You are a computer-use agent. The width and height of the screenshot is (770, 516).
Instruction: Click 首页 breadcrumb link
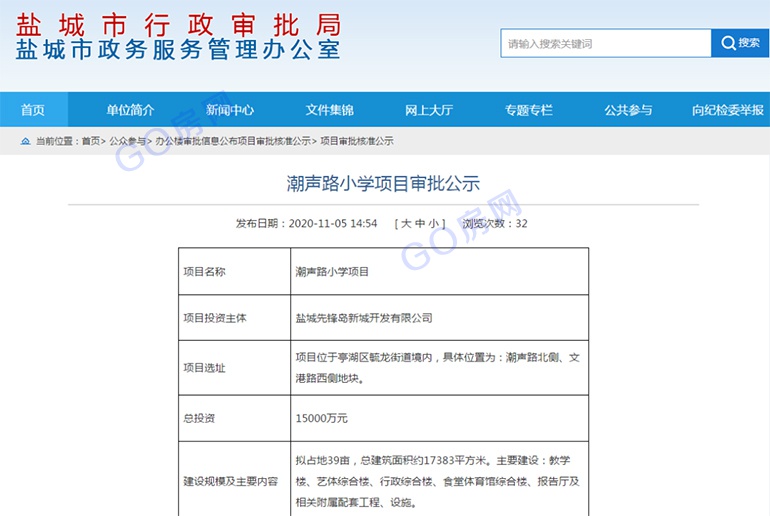tap(91, 141)
